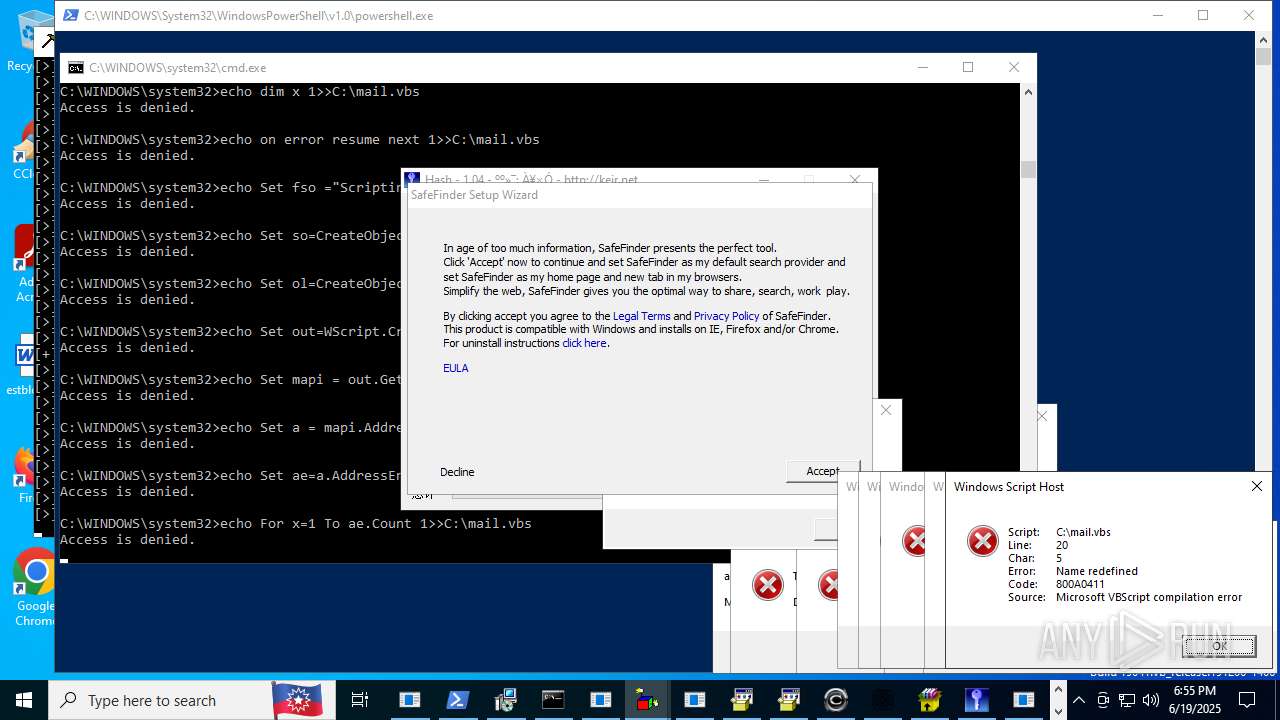Image resolution: width=1280 pixels, height=720 pixels.
Task: Open Task View from the taskbar
Action: pos(360,700)
